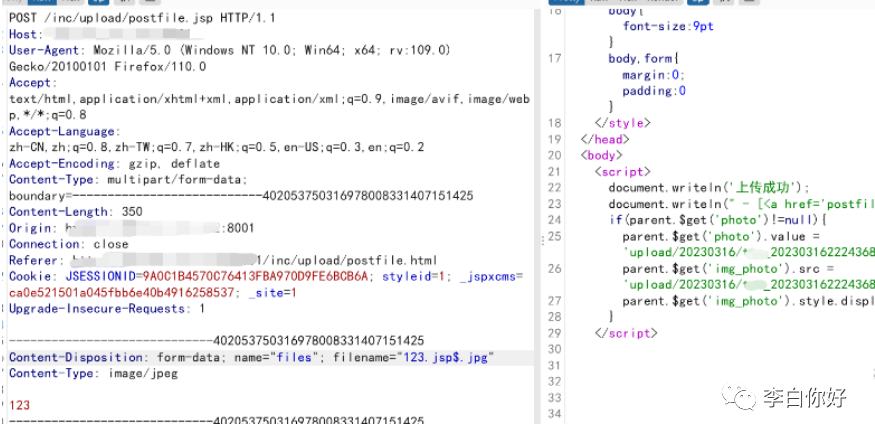Select the Gecko/20100101 Firefox/110.0 line
This screenshot has height=436, width=875.
pyautogui.click(x=108, y=66)
